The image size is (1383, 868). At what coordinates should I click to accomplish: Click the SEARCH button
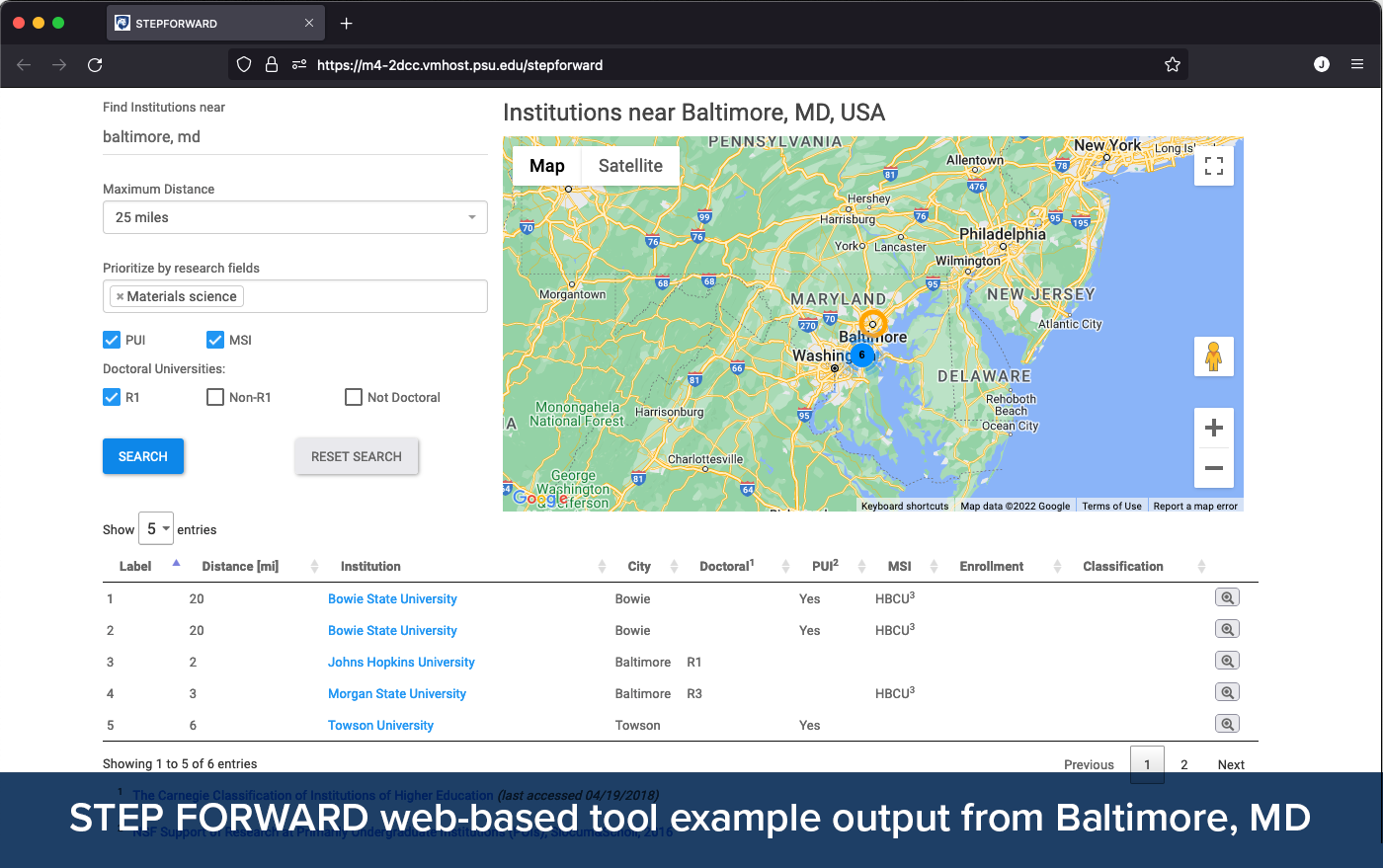[x=143, y=456]
